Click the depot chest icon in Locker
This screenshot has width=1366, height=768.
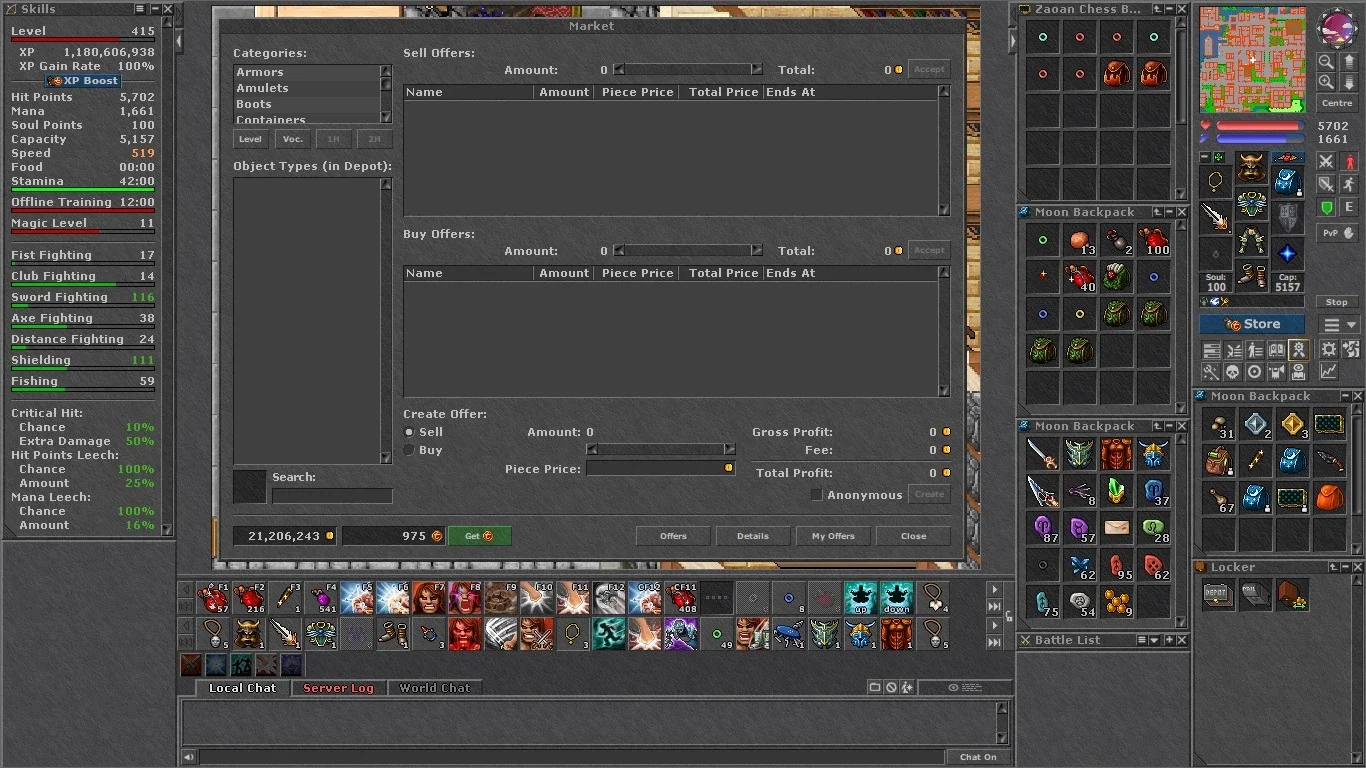pos(1216,593)
